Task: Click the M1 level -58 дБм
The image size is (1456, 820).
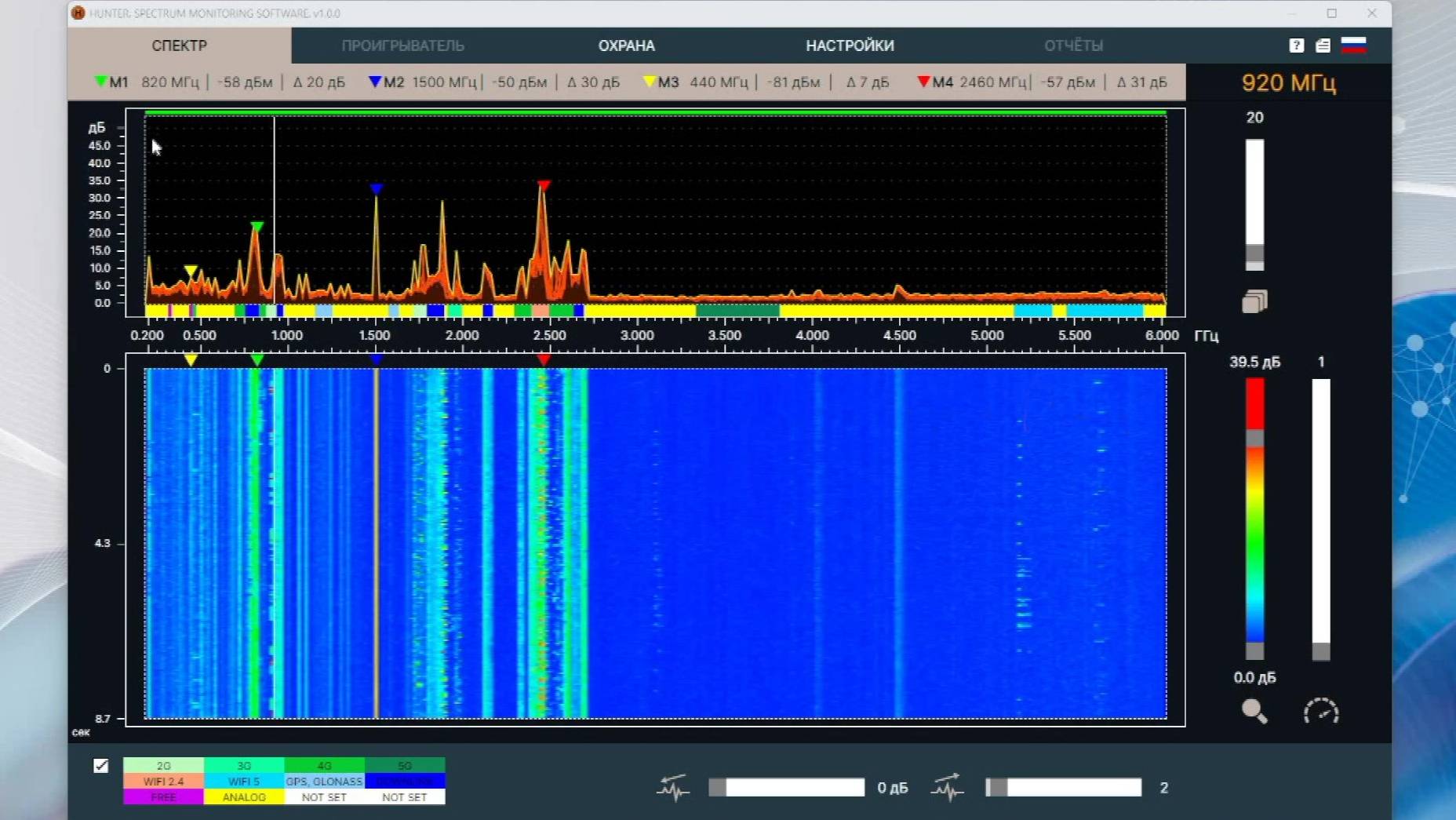Action: pyautogui.click(x=245, y=82)
